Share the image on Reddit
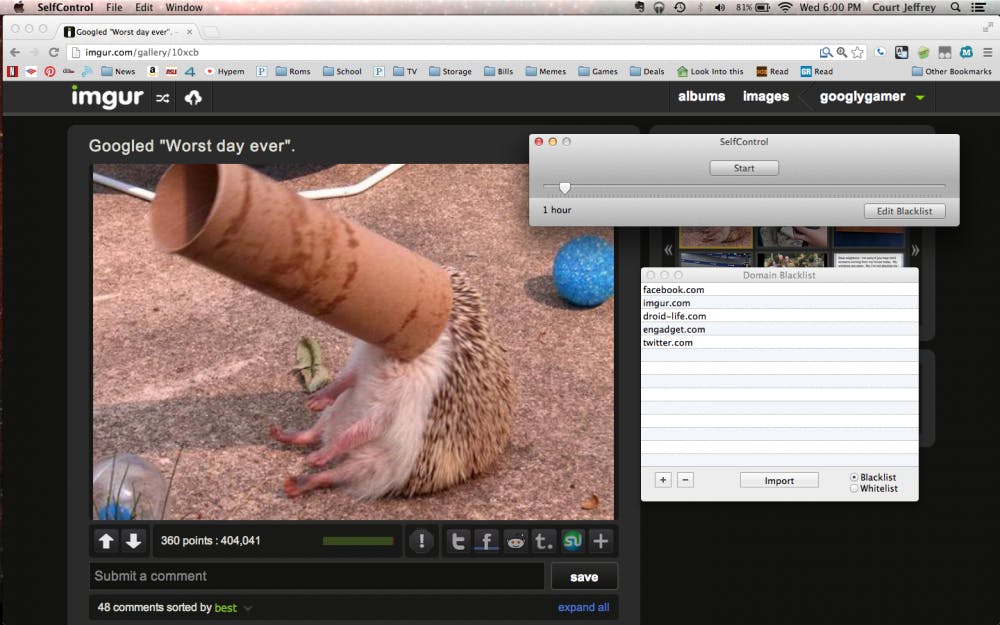 pos(516,541)
